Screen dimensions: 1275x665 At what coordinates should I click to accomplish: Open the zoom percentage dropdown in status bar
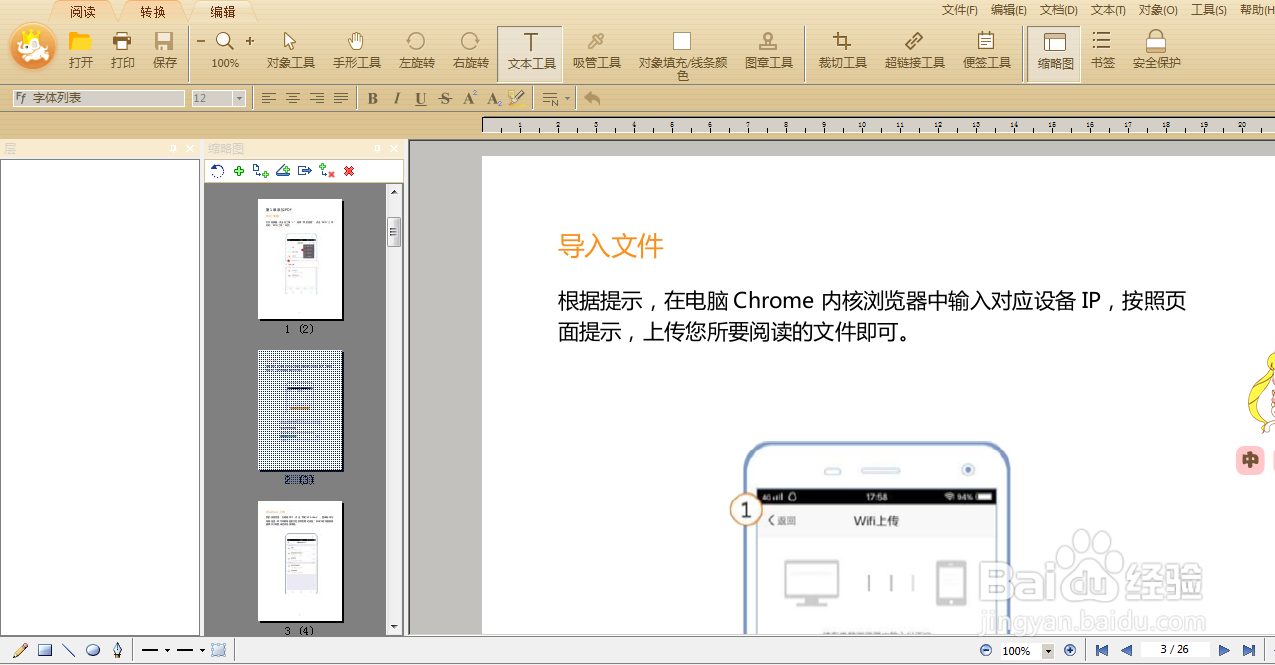[x=1047, y=651]
